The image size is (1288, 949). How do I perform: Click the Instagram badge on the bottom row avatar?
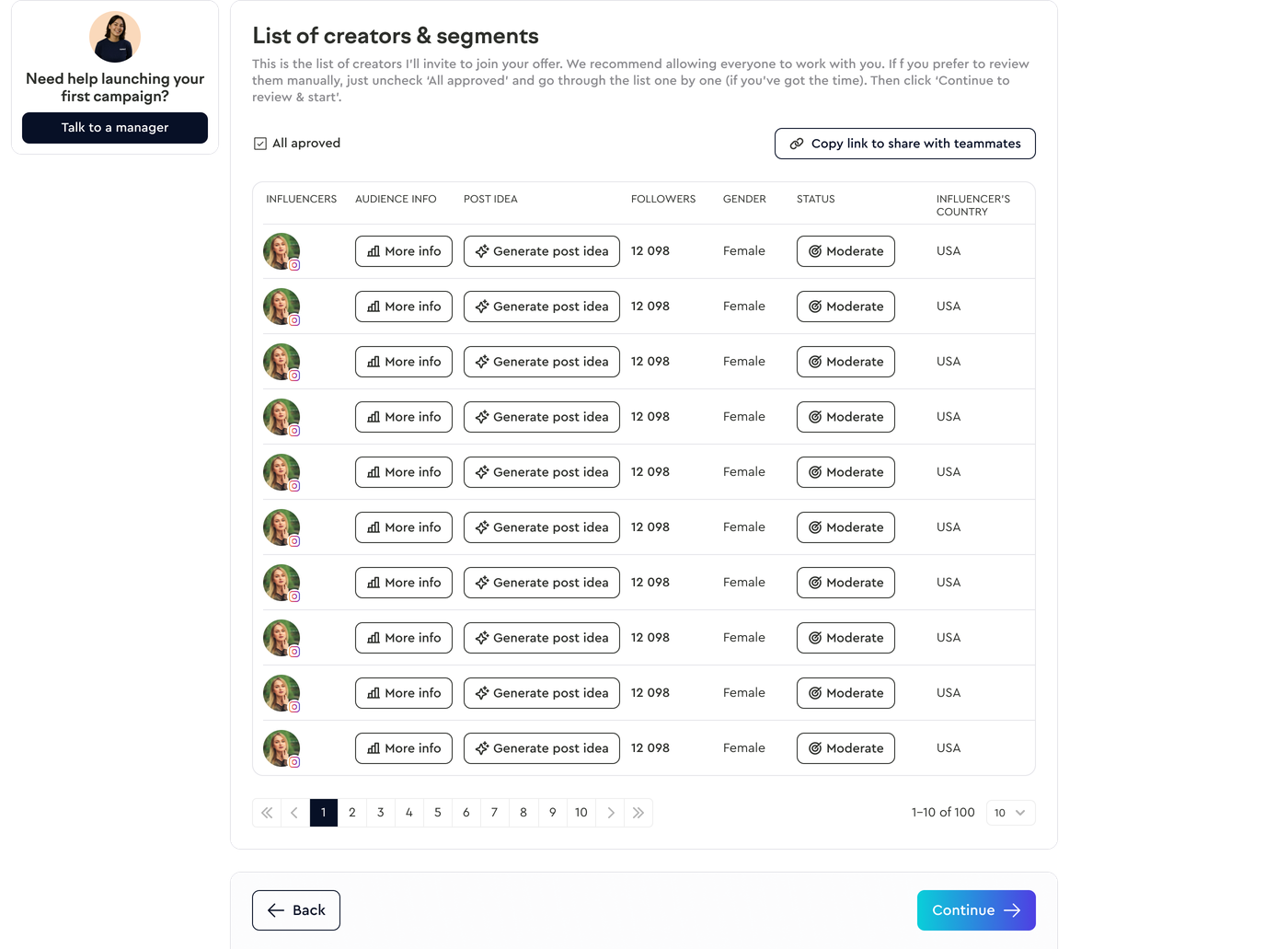point(294,762)
